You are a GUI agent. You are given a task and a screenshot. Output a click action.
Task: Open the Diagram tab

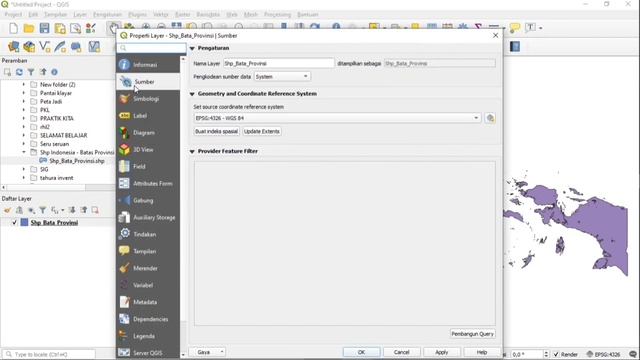(x=148, y=133)
